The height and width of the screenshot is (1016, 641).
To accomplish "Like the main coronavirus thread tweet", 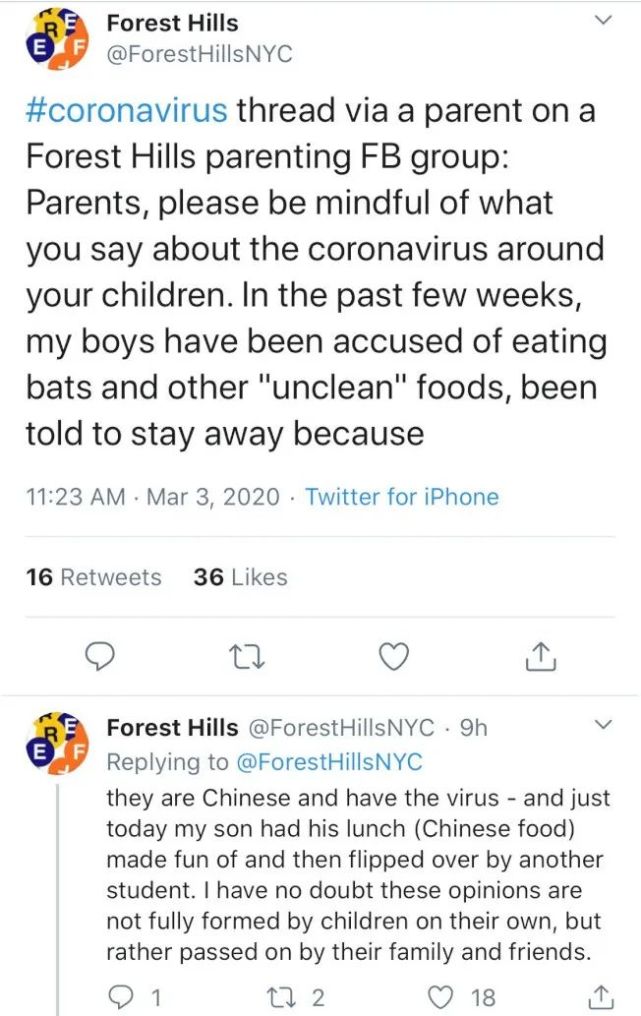I will click(396, 655).
